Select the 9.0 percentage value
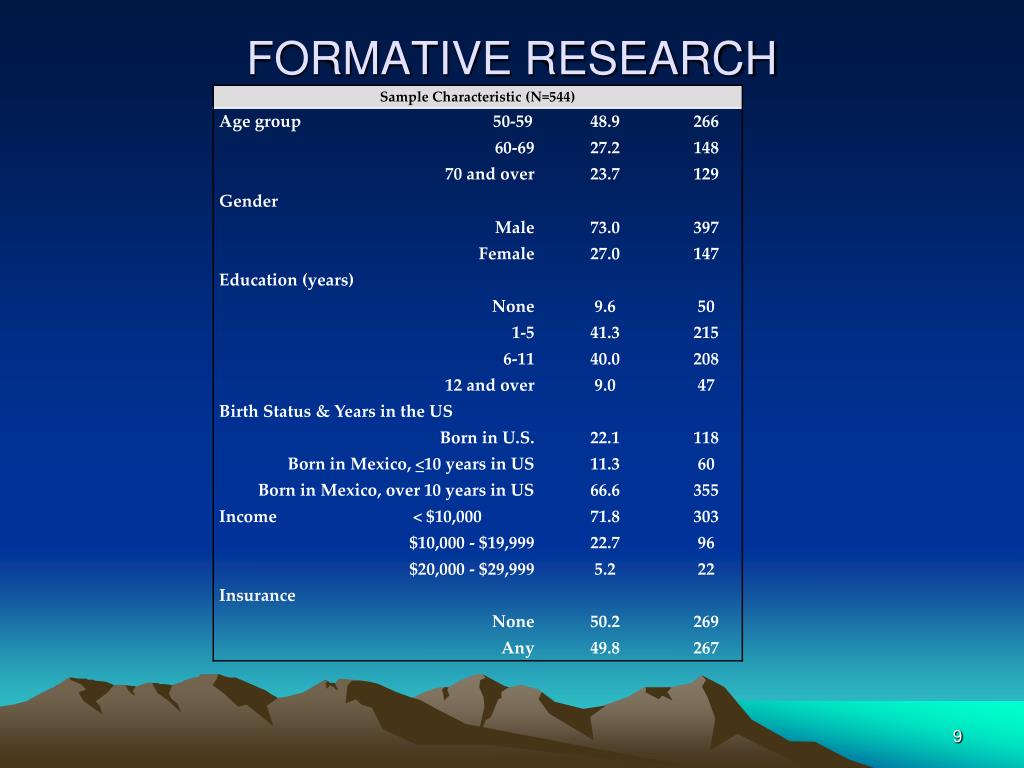Viewport: 1024px width, 768px height. 605,385
